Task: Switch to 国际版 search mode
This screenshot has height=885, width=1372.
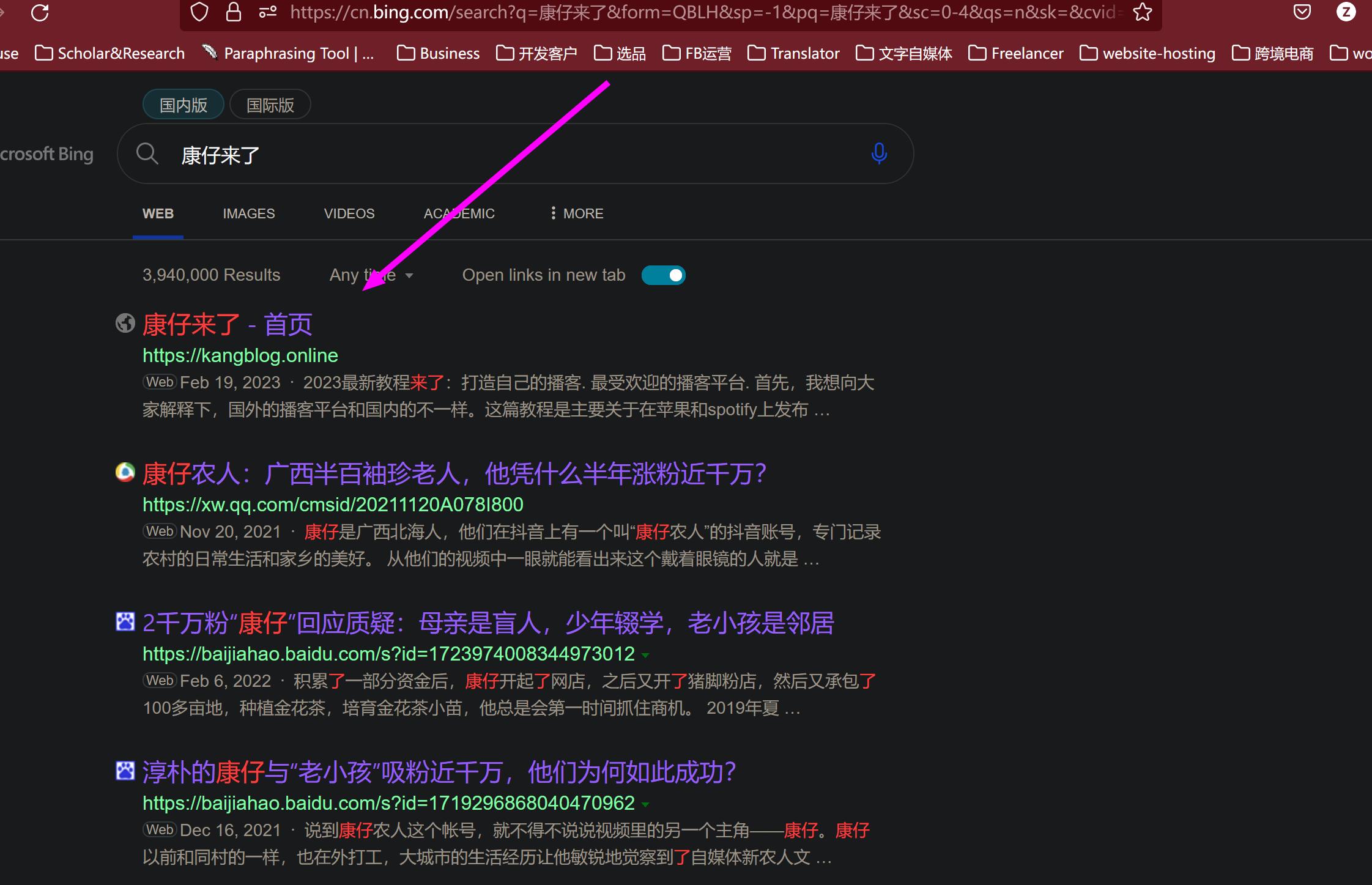Action: tap(270, 105)
